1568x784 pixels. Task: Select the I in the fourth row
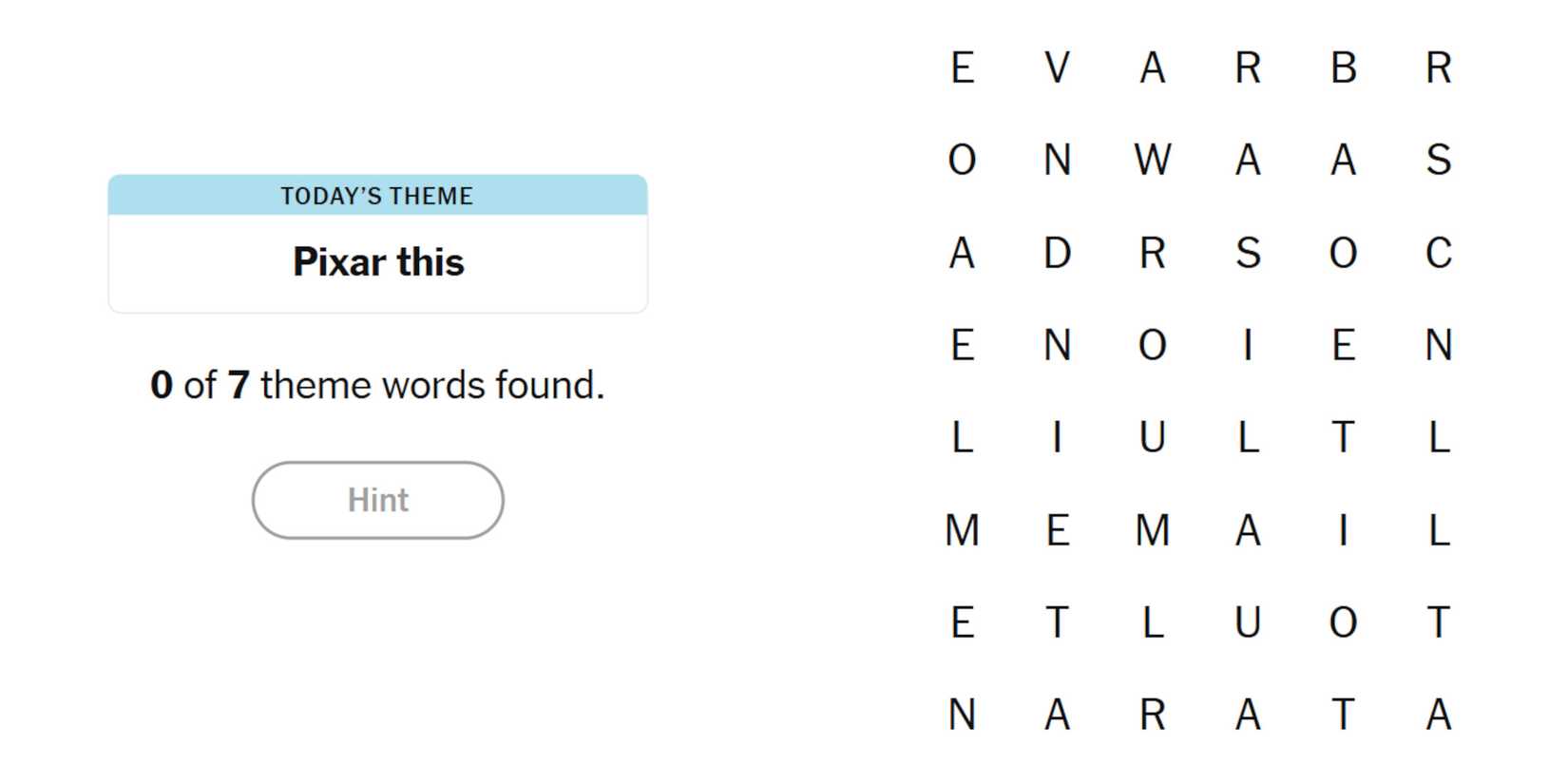click(x=1248, y=345)
